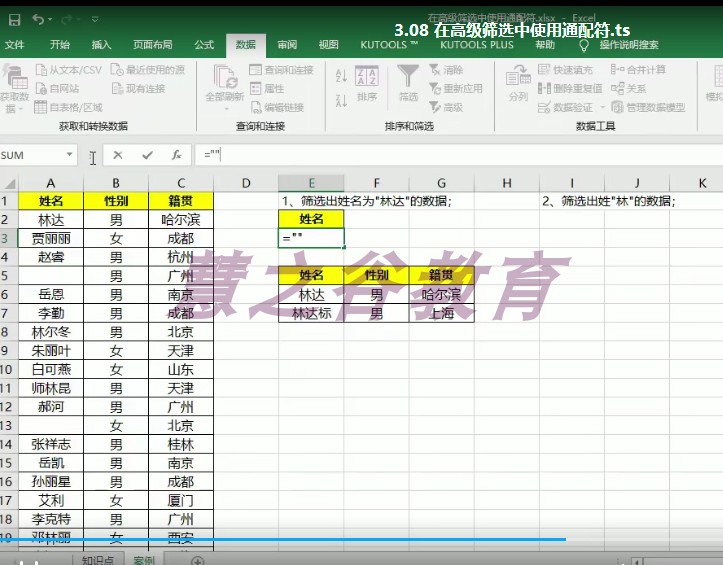
Task: Click 编辑链接 icon
Action: pos(256,107)
